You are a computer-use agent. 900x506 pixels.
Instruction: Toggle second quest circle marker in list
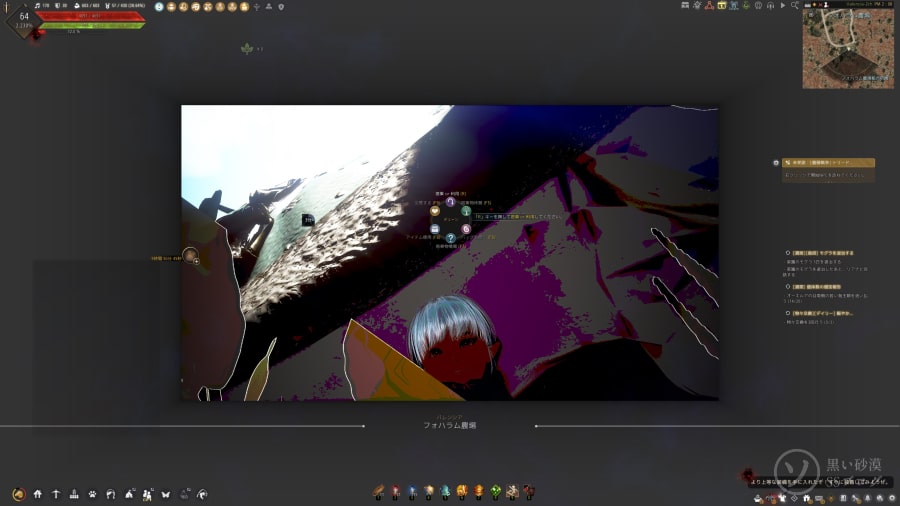pyautogui.click(x=788, y=286)
